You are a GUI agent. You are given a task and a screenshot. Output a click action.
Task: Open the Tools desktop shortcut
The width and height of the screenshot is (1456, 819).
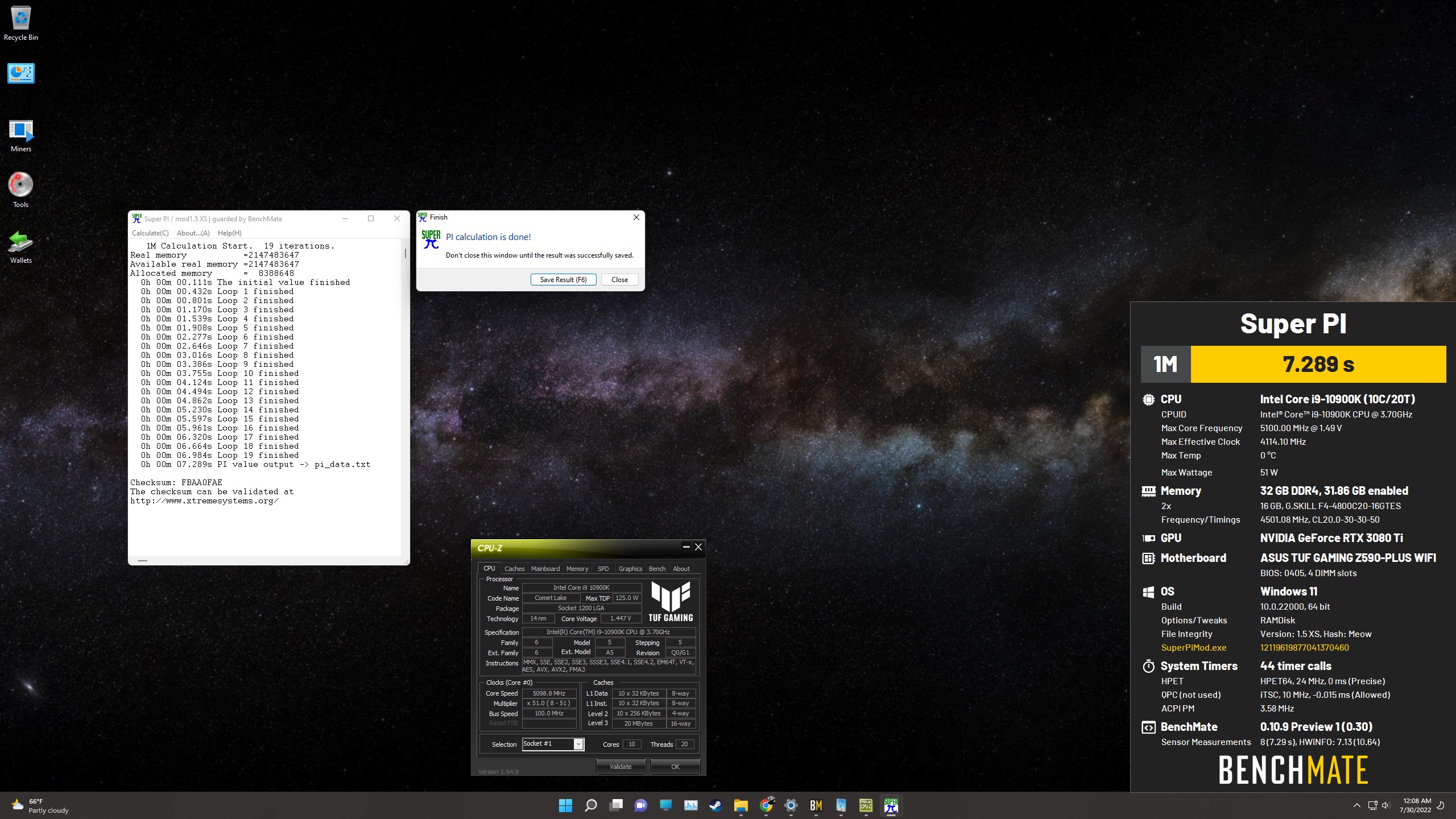click(x=21, y=191)
